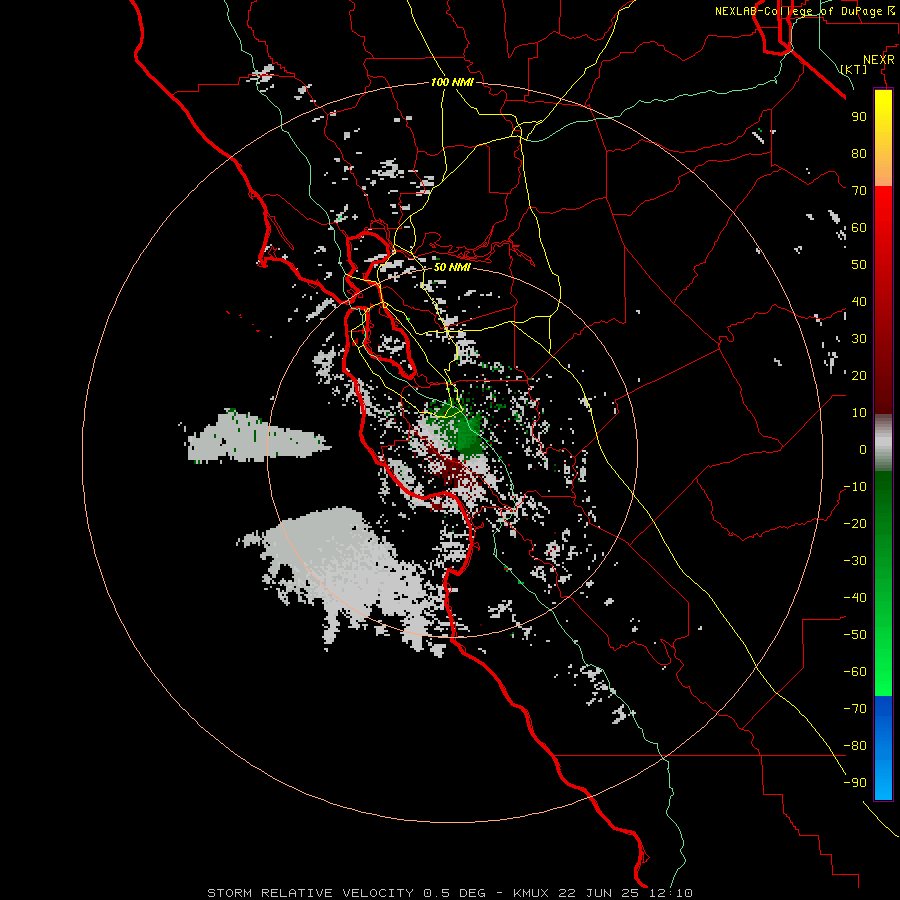Click the "50 NMI" range ring label
The width and height of the screenshot is (900, 900).
pyautogui.click(x=452, y=267)
